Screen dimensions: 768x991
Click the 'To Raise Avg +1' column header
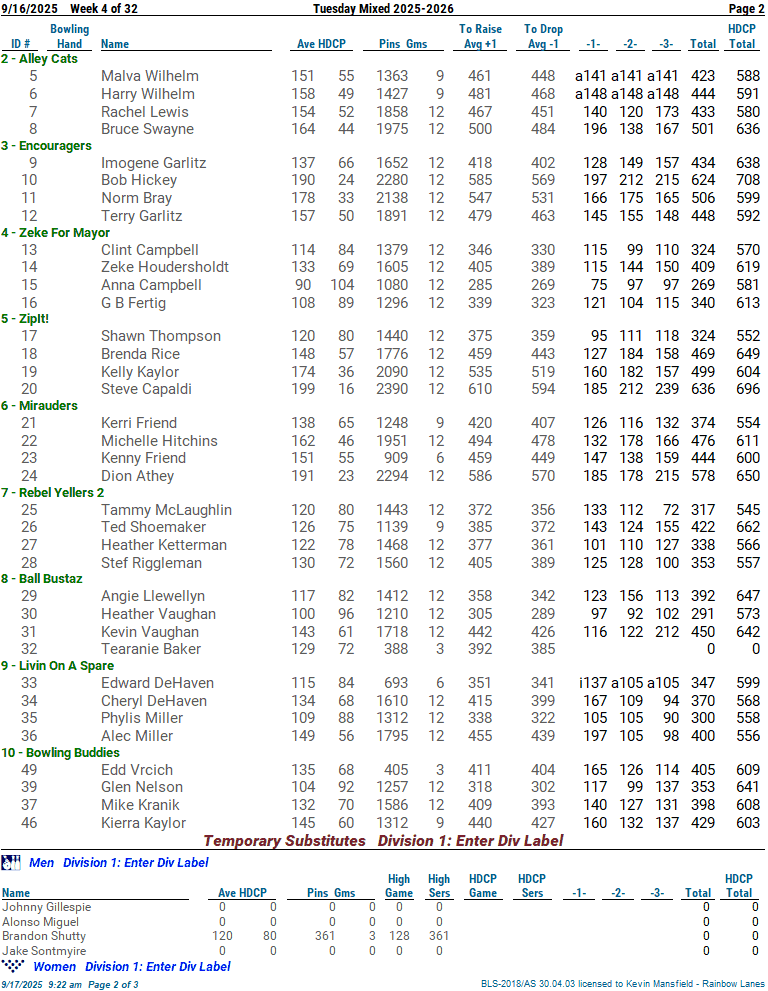point(480,37)
